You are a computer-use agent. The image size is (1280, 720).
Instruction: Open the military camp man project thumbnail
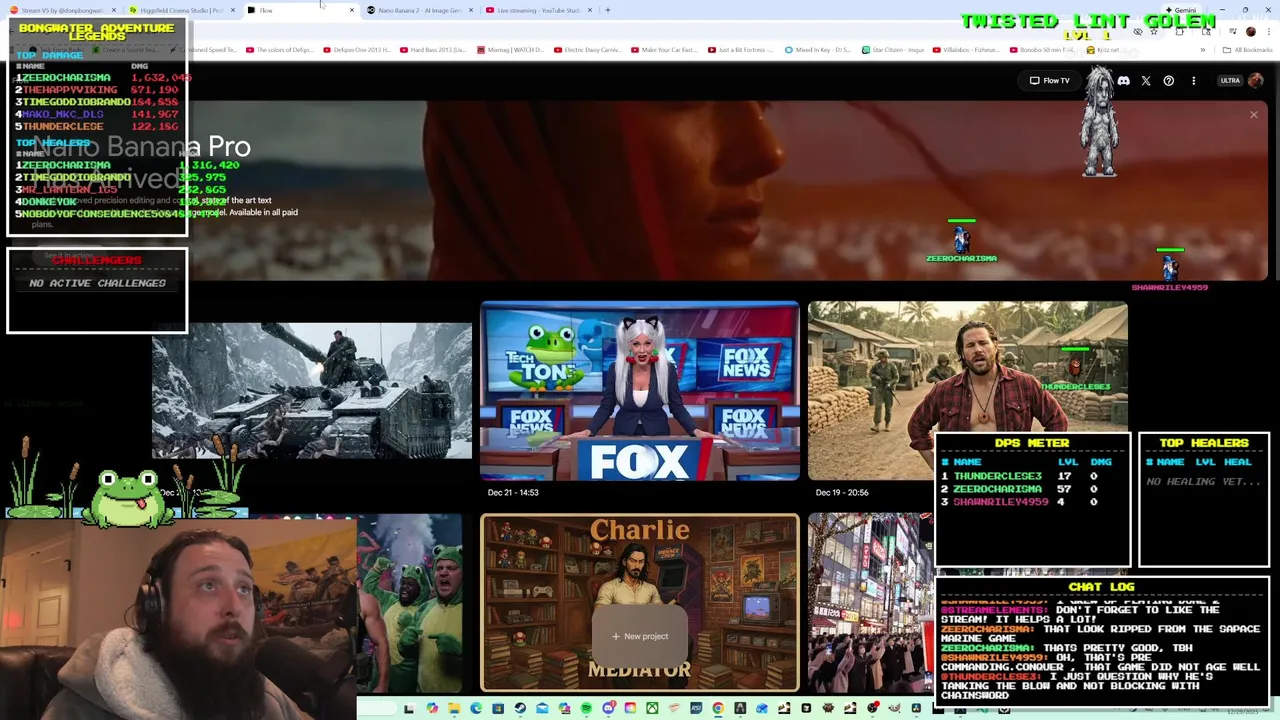(968, 390)
